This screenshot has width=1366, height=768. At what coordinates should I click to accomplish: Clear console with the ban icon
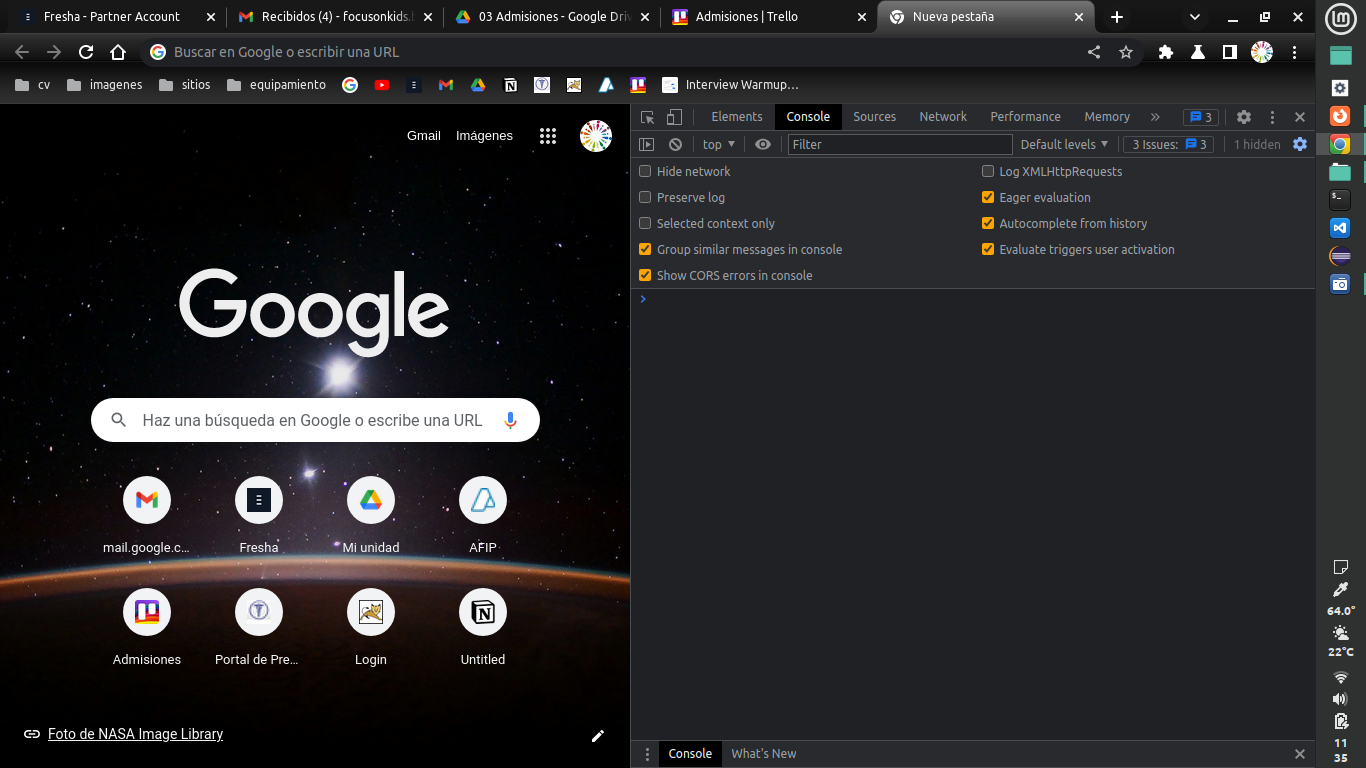click(x=675, y=144)
